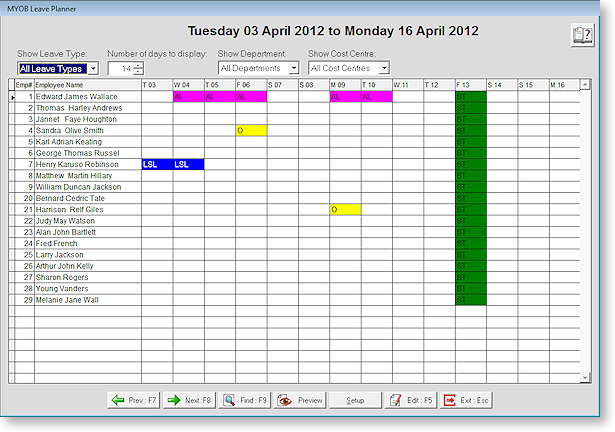Viewport: 615px width, 432px height.
Task: Select Edward James Wallace's magenta AL cell on W 04
Action: pos(188,97)
